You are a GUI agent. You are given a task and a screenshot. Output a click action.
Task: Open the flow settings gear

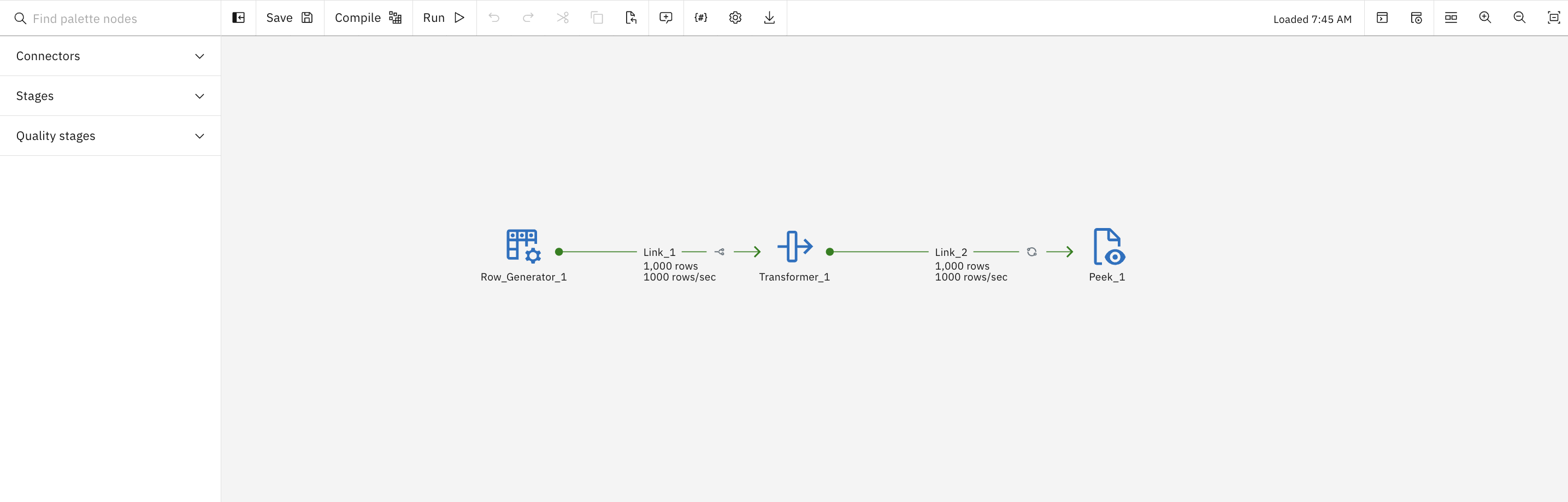[735, 17]
